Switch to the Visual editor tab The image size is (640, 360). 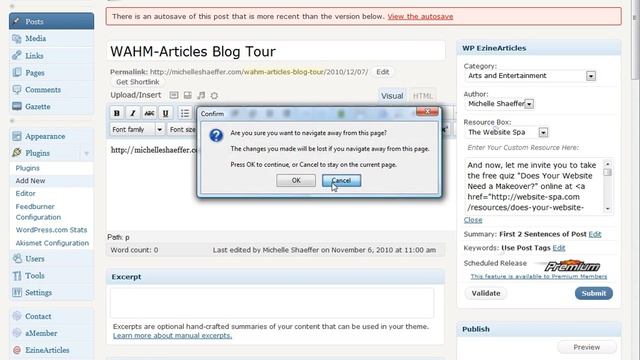coord(392,96)
